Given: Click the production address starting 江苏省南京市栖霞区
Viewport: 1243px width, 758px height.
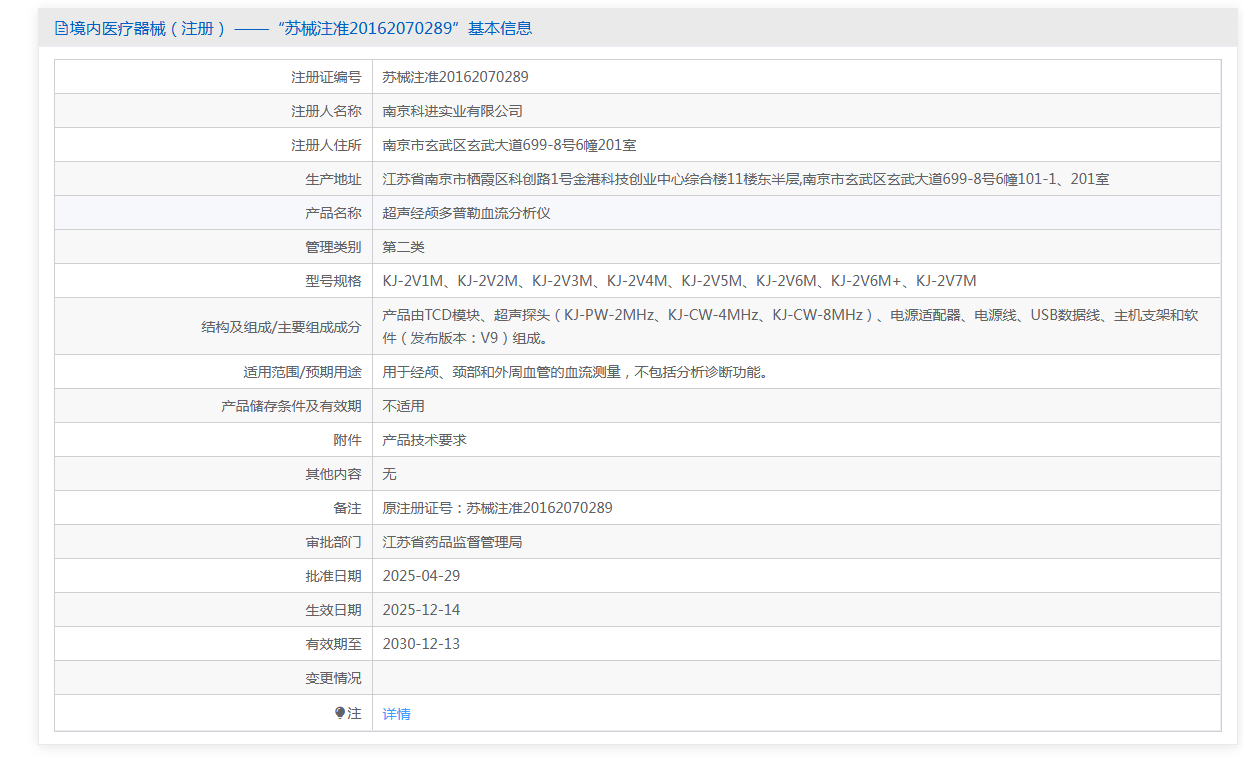Looking at the screenshot, I should pos(746,179).
